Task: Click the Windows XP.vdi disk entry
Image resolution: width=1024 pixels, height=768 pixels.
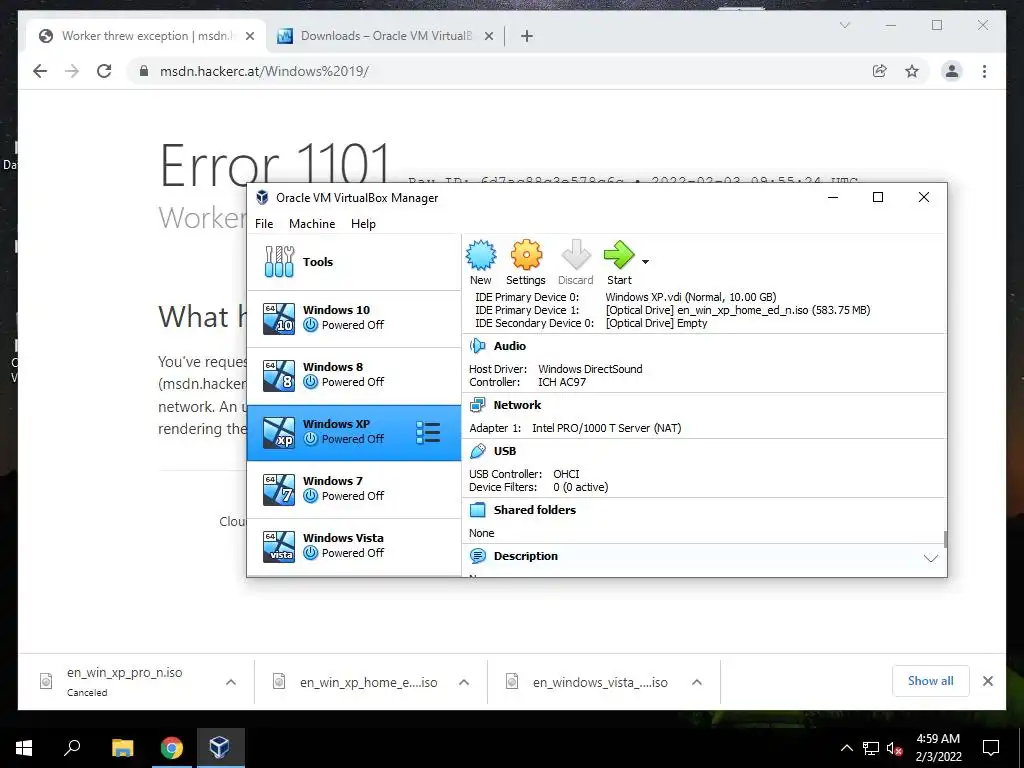Action: 691,297
